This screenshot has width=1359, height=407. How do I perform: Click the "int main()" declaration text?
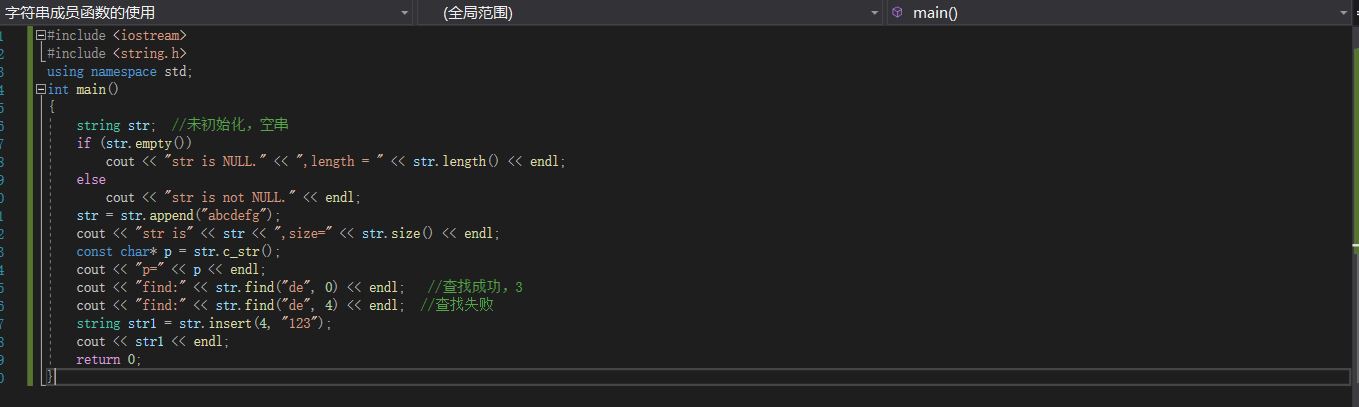click(x=83, y=89)
